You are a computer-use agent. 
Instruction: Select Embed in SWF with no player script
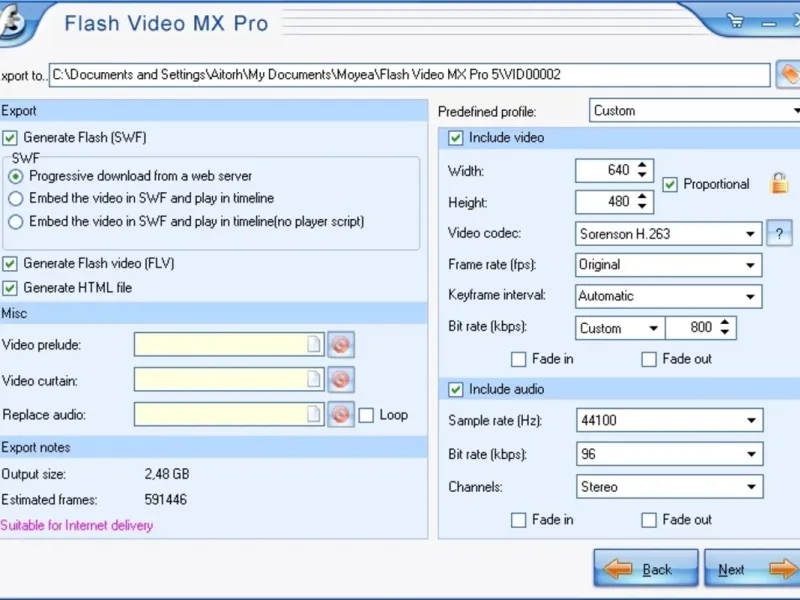click(16, 222)
